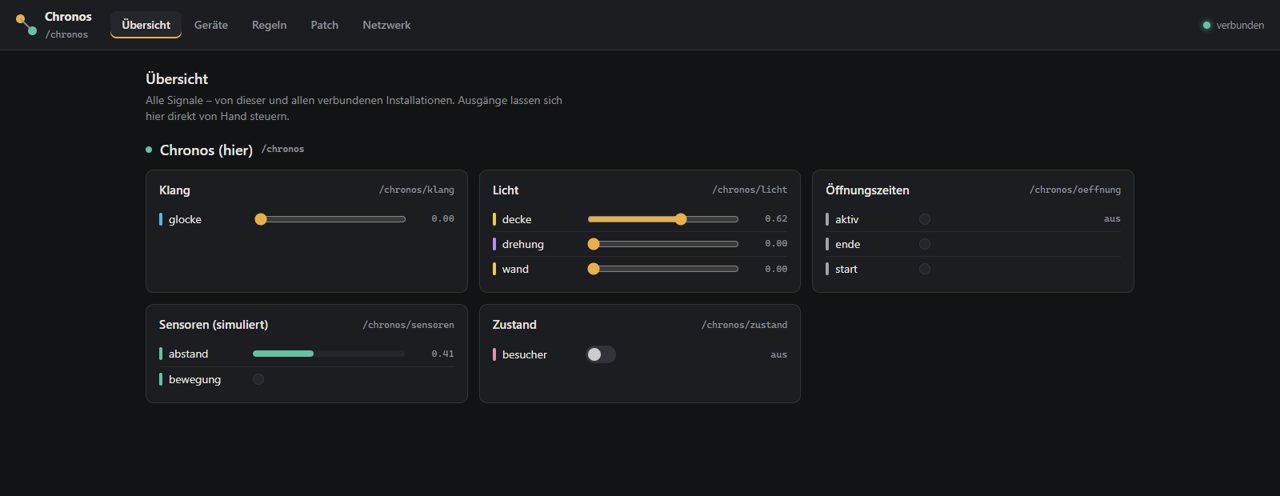The image size is (1280, 496).
Task: Click the Klang card title
Action: coord(175,190)
